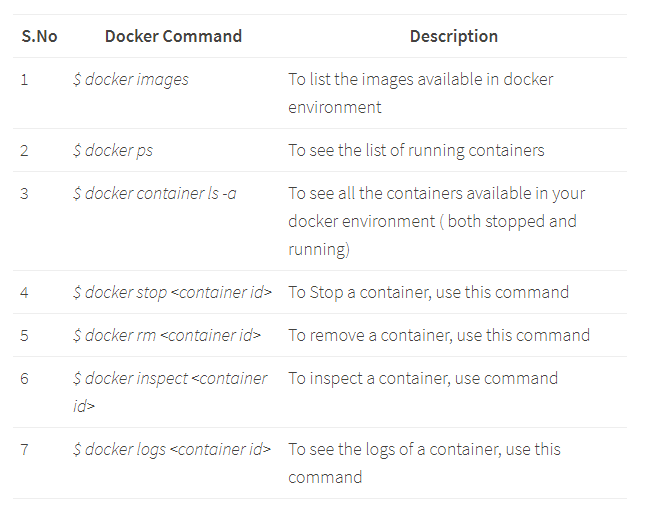Click row number 1 cell

[x=24, y=79]
